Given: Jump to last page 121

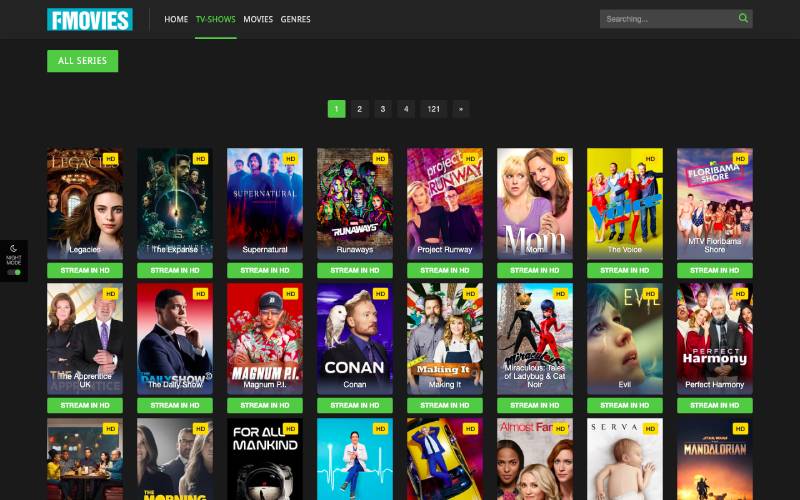Looking at the screenshot, I should (434, 109).
